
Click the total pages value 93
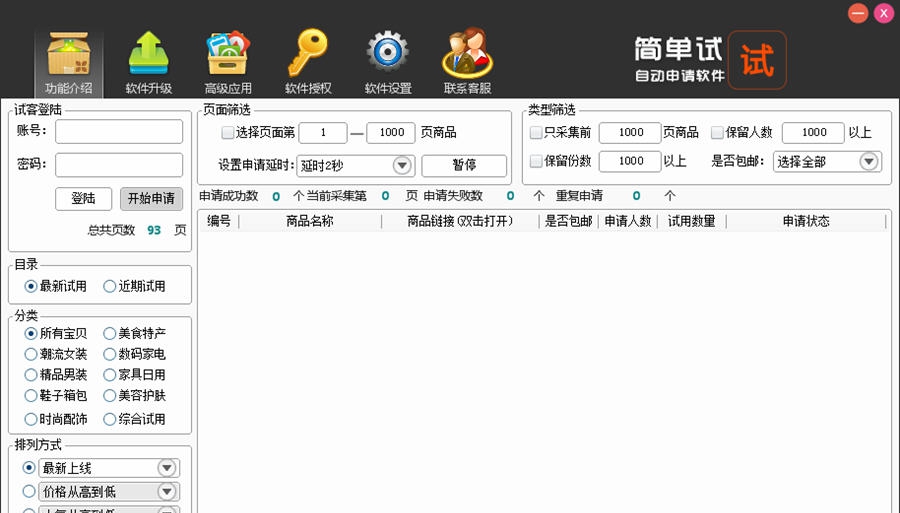(x=154, y=230)
